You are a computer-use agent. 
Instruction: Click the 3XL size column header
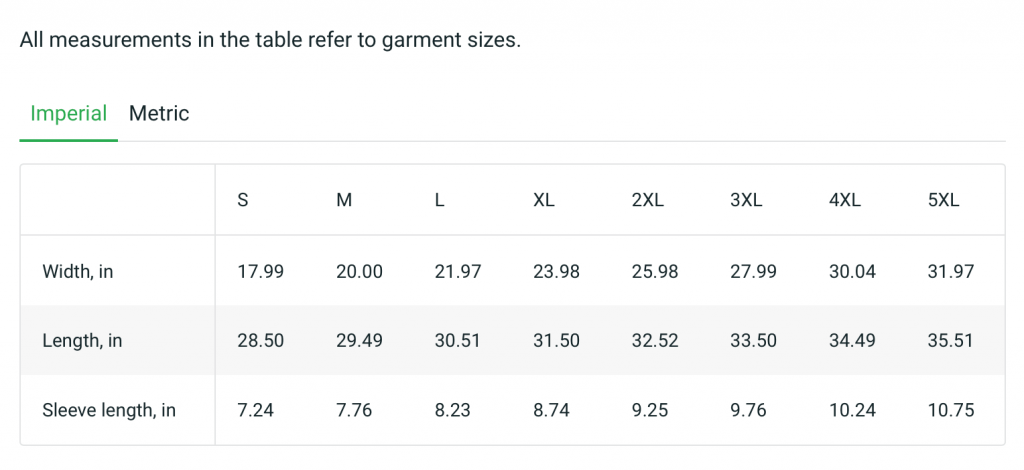point(746,200)
